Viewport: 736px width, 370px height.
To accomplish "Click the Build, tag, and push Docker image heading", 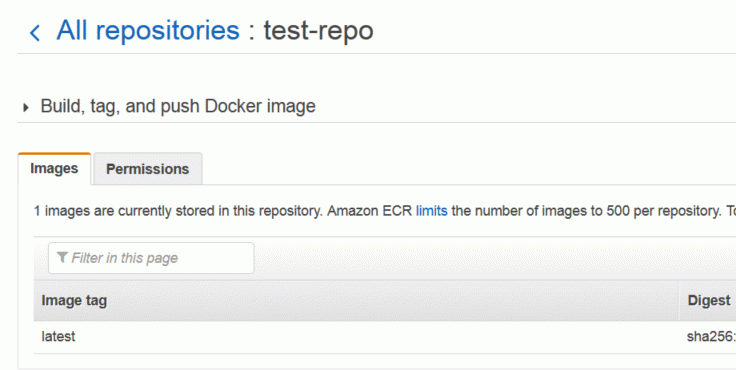I will (x=178, y=106).
